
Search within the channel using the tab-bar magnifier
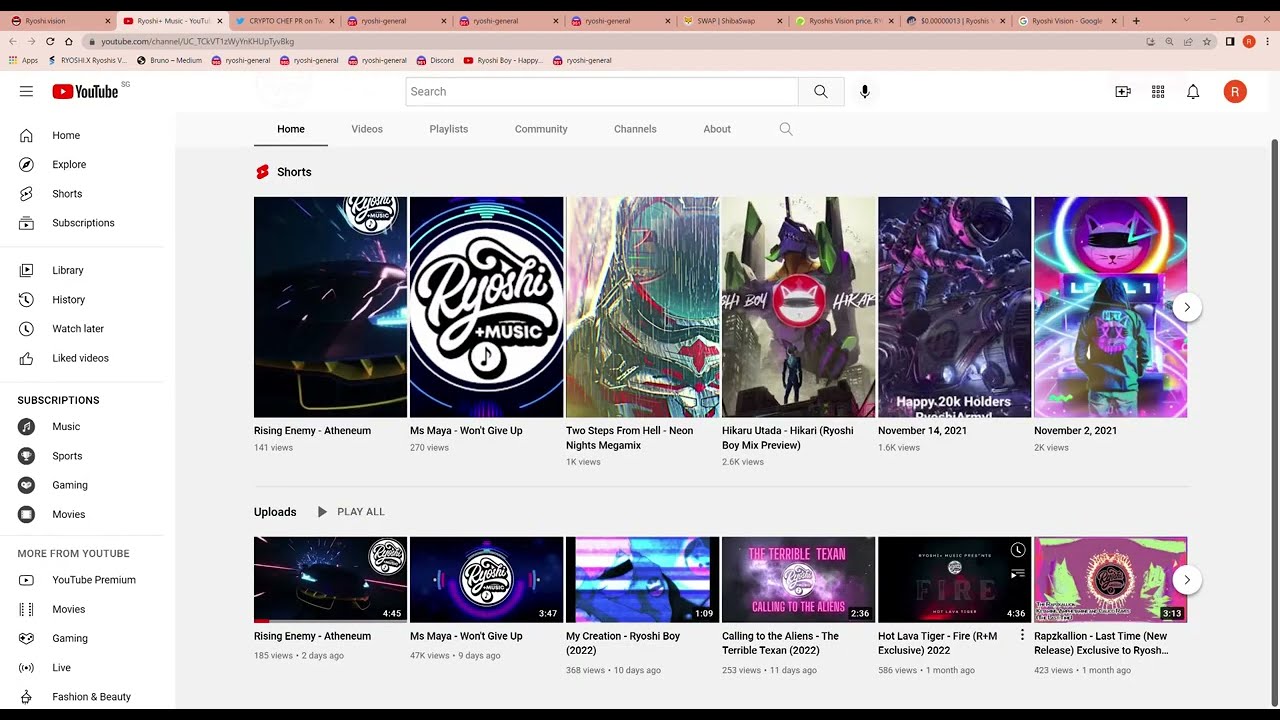click(786, 129)
